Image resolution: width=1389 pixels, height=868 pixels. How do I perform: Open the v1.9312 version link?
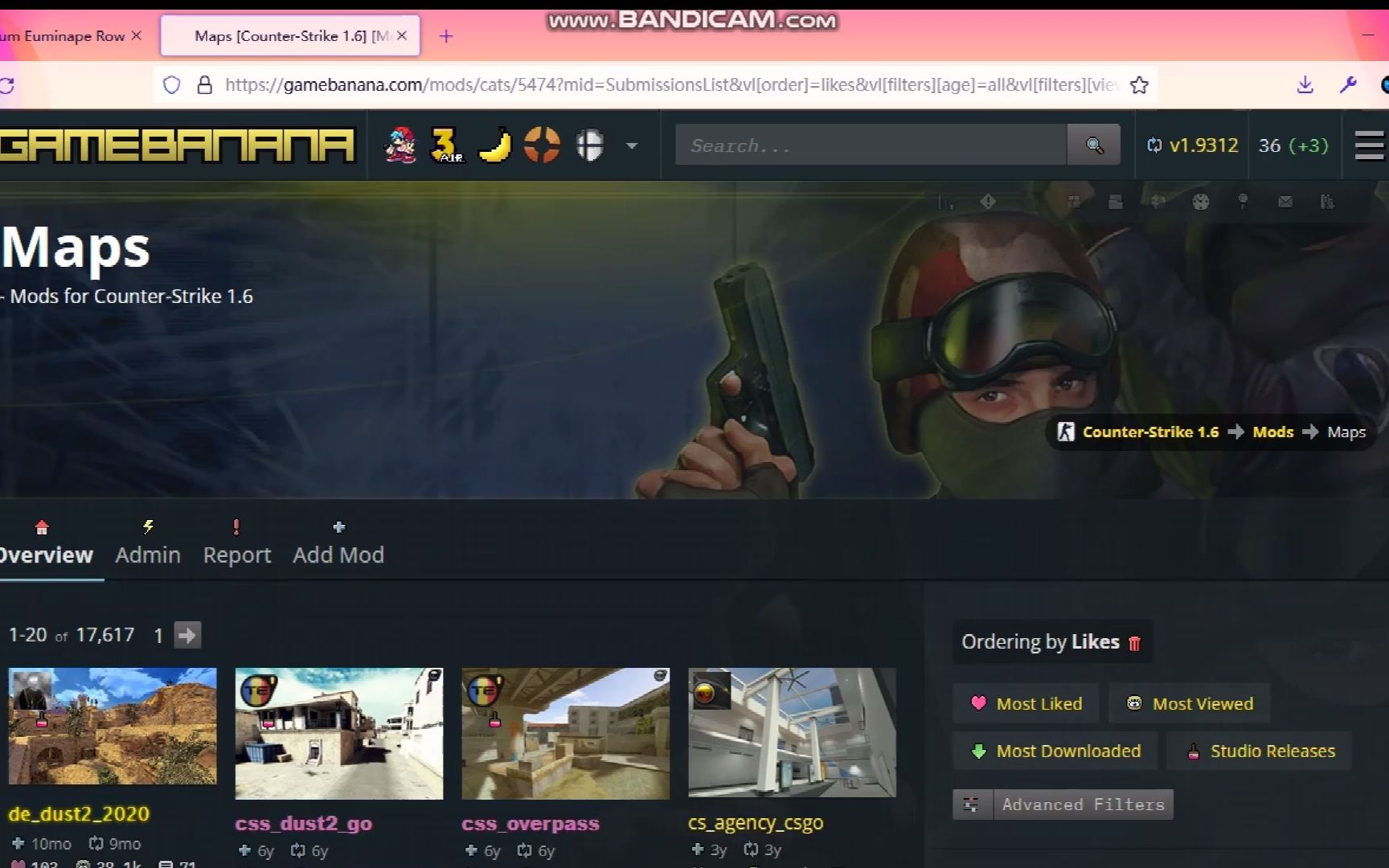pos(1192,145)
